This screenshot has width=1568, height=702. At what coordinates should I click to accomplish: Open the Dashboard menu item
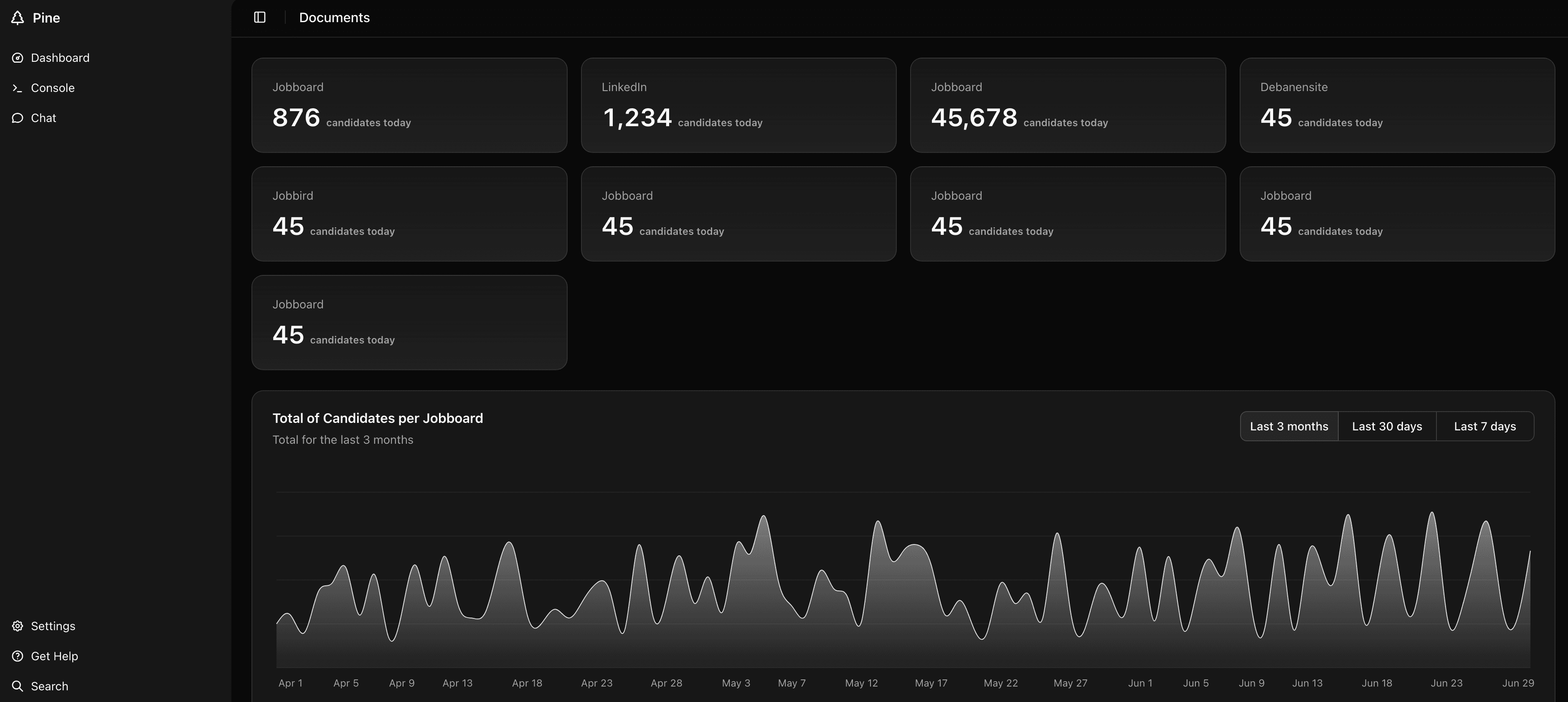pos(60,58)
